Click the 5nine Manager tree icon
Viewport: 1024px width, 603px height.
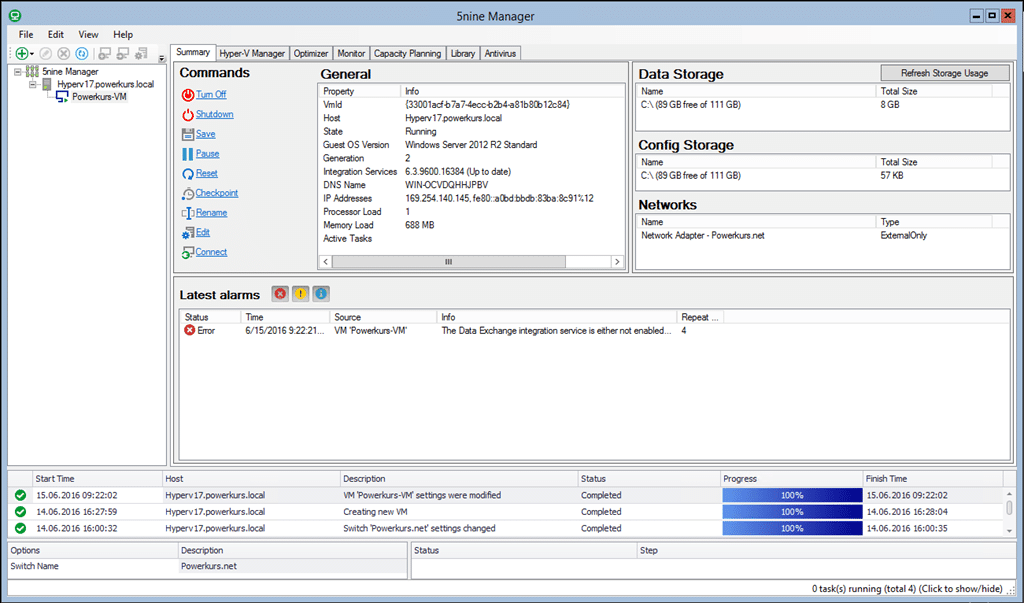32,72
